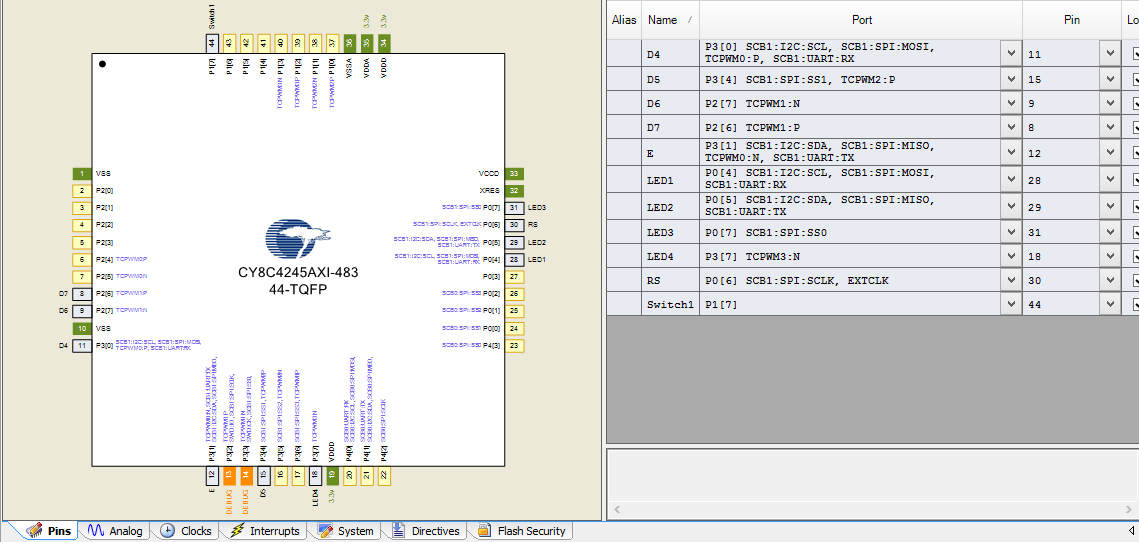Open the Port dropdown for Switch1
The width and height of the screenshot is (1139, 542).
point(1010,304)
